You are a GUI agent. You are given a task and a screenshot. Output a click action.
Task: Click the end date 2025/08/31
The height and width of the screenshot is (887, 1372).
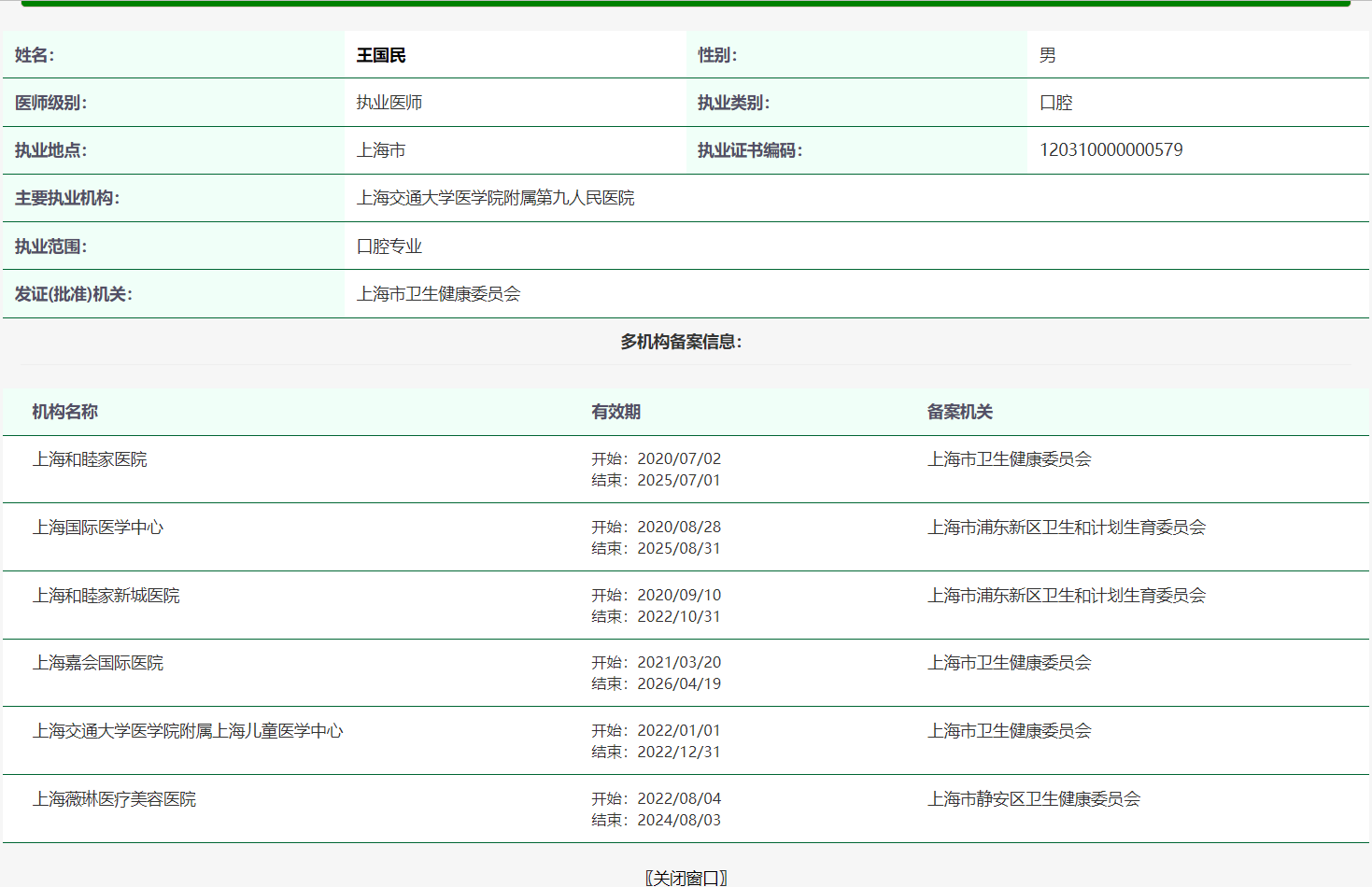pyautogui.click(x=679, y=548)
